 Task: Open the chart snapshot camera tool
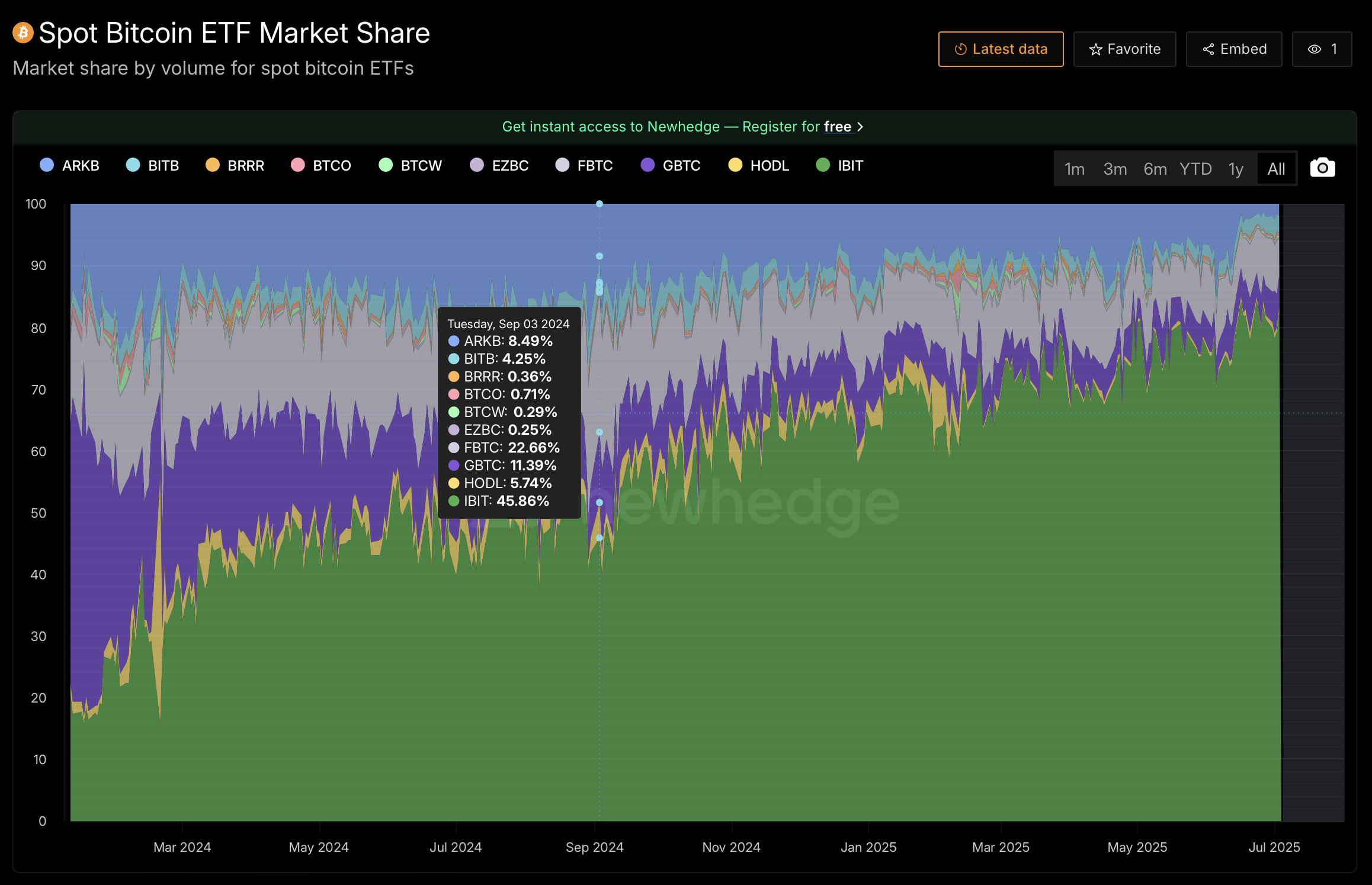pos(1322,168)
